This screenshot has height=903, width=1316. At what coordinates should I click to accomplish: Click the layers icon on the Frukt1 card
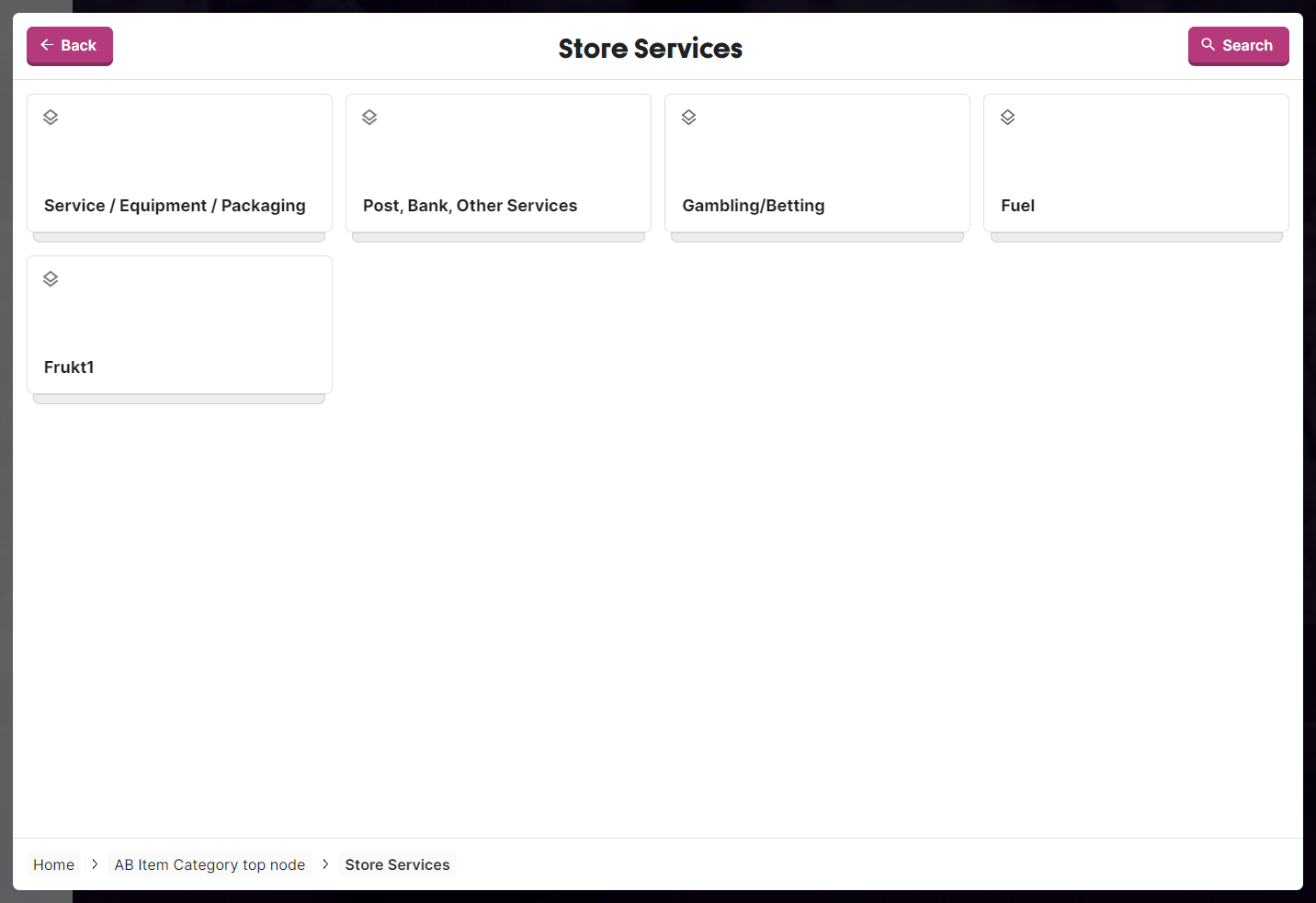[51, 279]
